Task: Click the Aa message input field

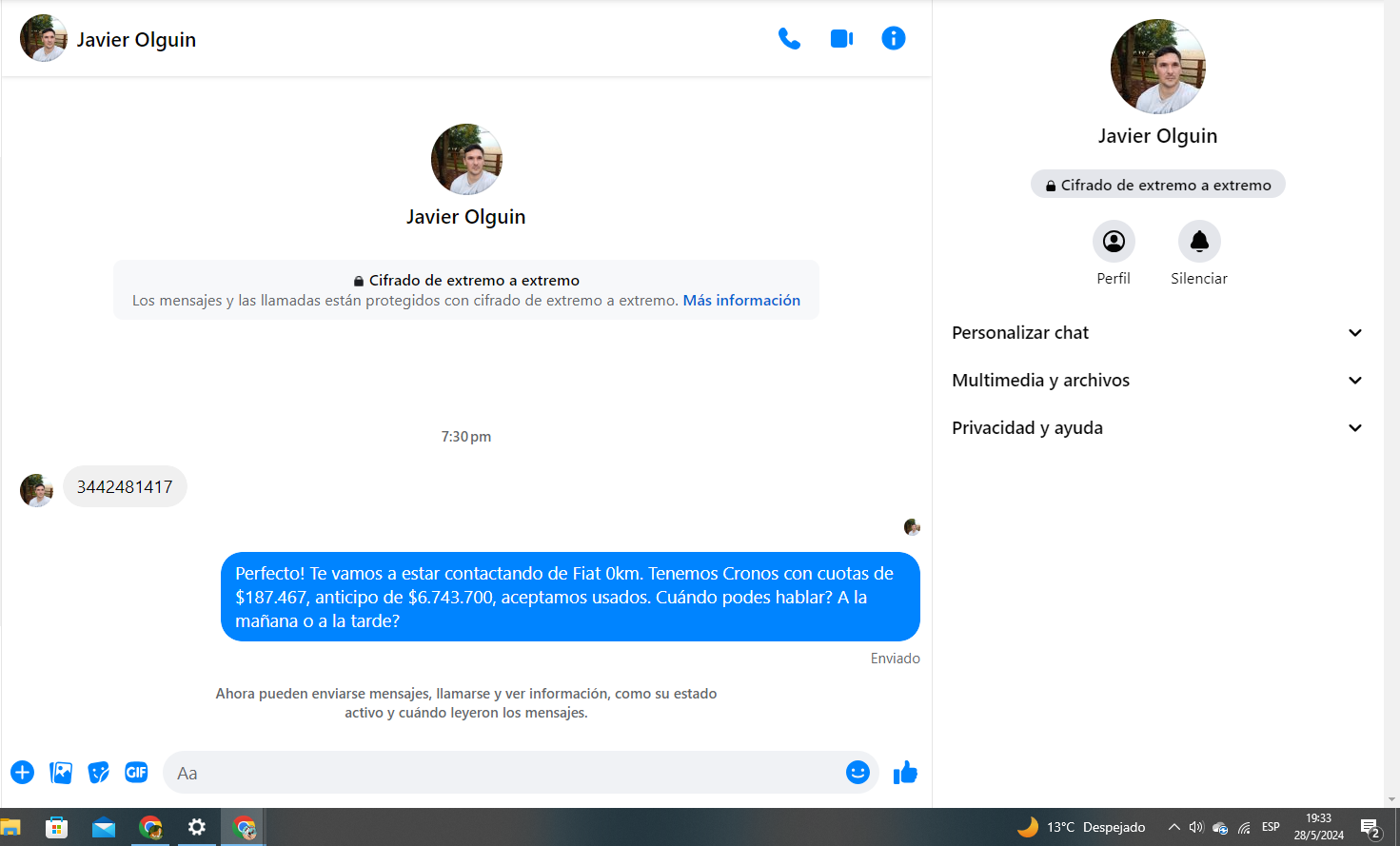Action: pyautogui.click(x=504, y=773)
